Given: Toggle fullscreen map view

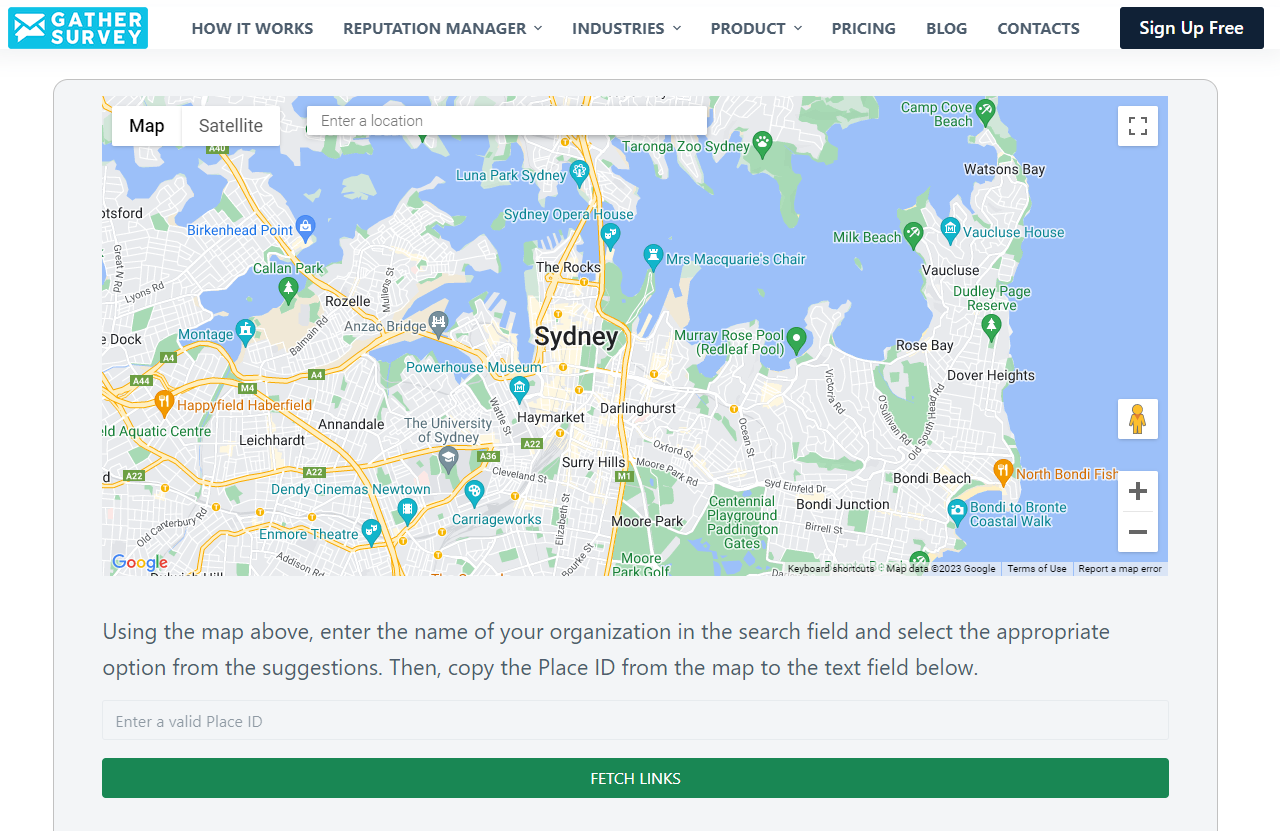Looking at the screenshot, I should (1137, 126).
